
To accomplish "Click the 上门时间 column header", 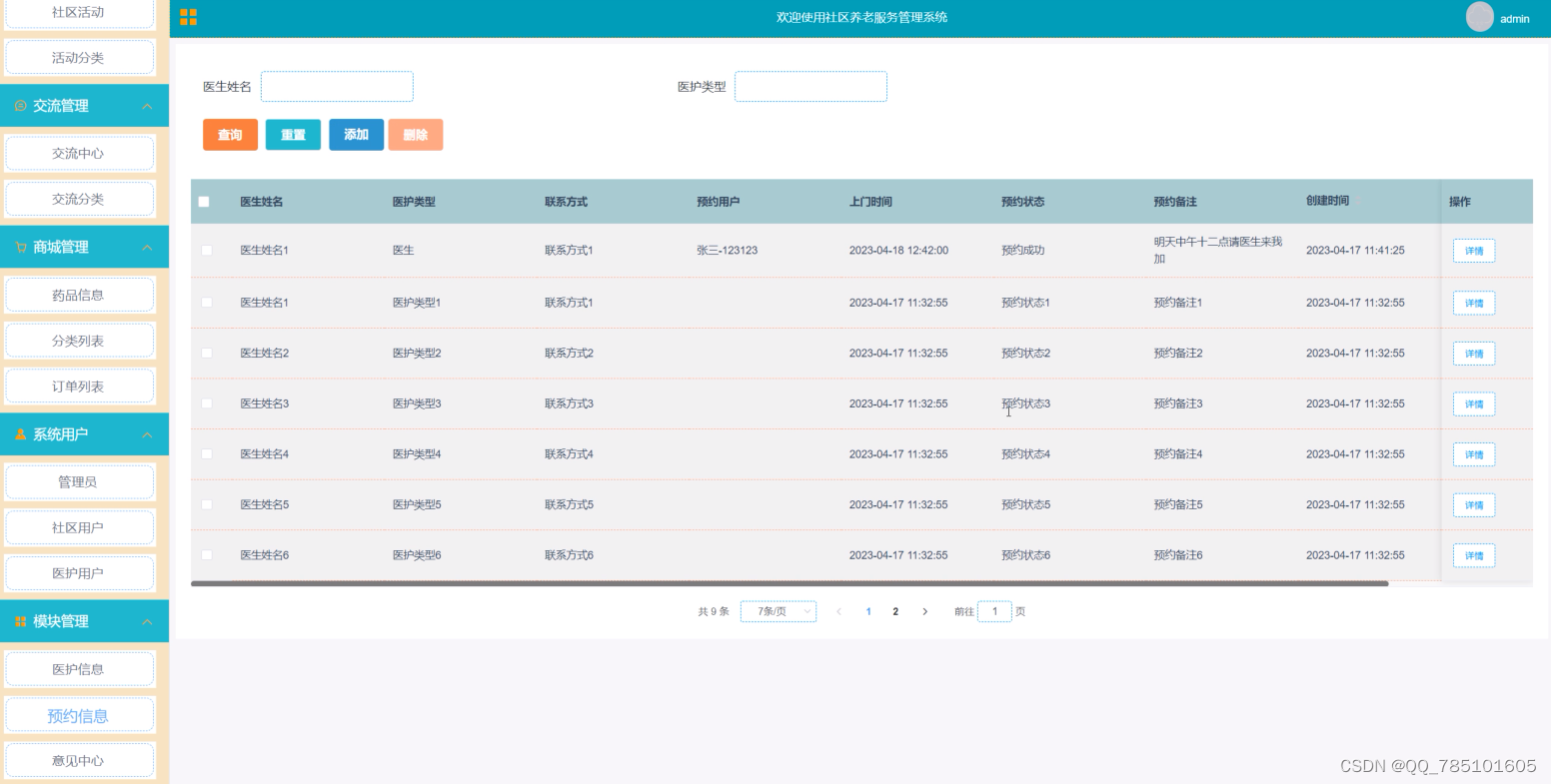I will (870, 202).
